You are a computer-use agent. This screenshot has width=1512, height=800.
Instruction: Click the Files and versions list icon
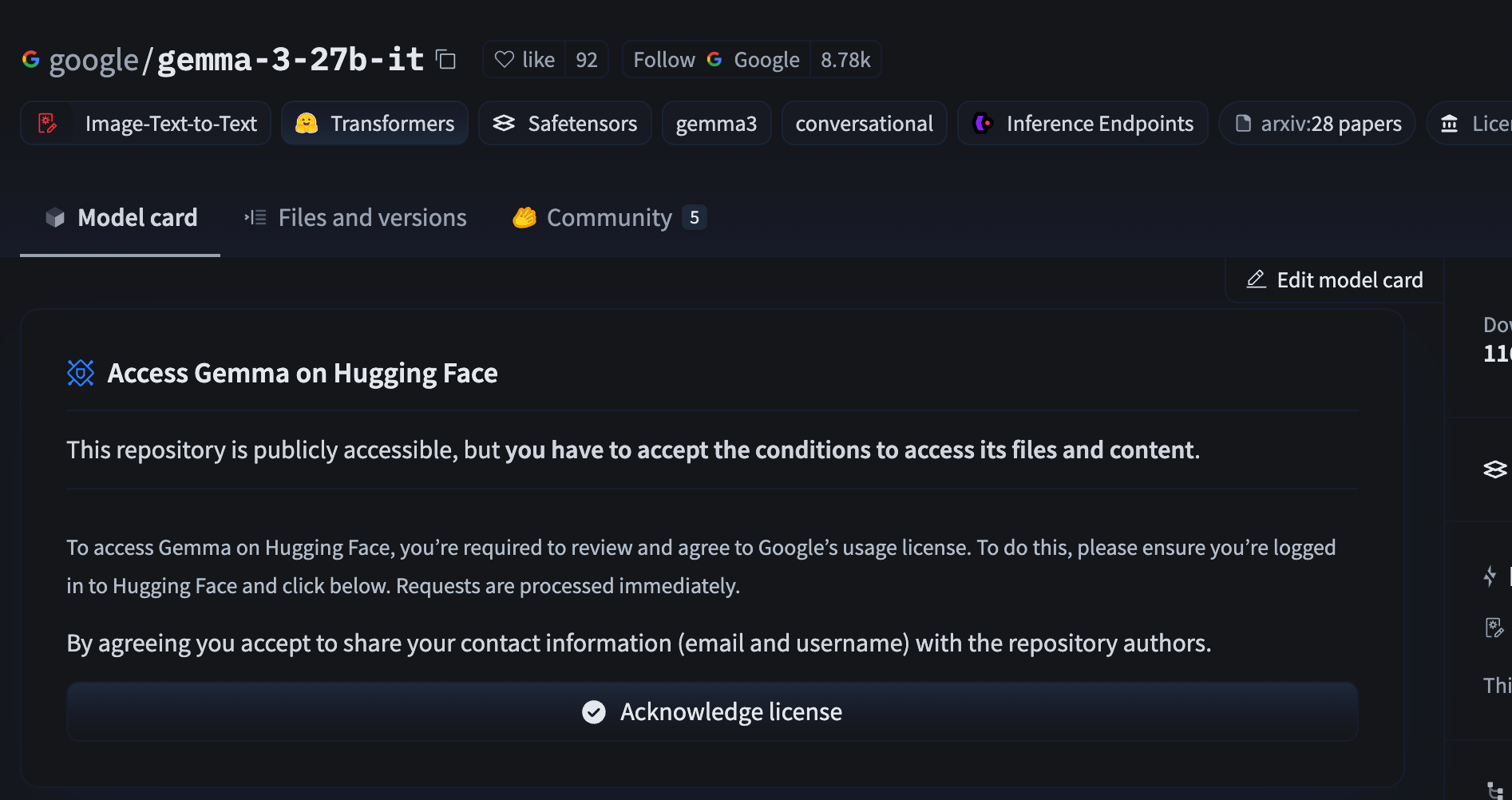coord(255,217)
